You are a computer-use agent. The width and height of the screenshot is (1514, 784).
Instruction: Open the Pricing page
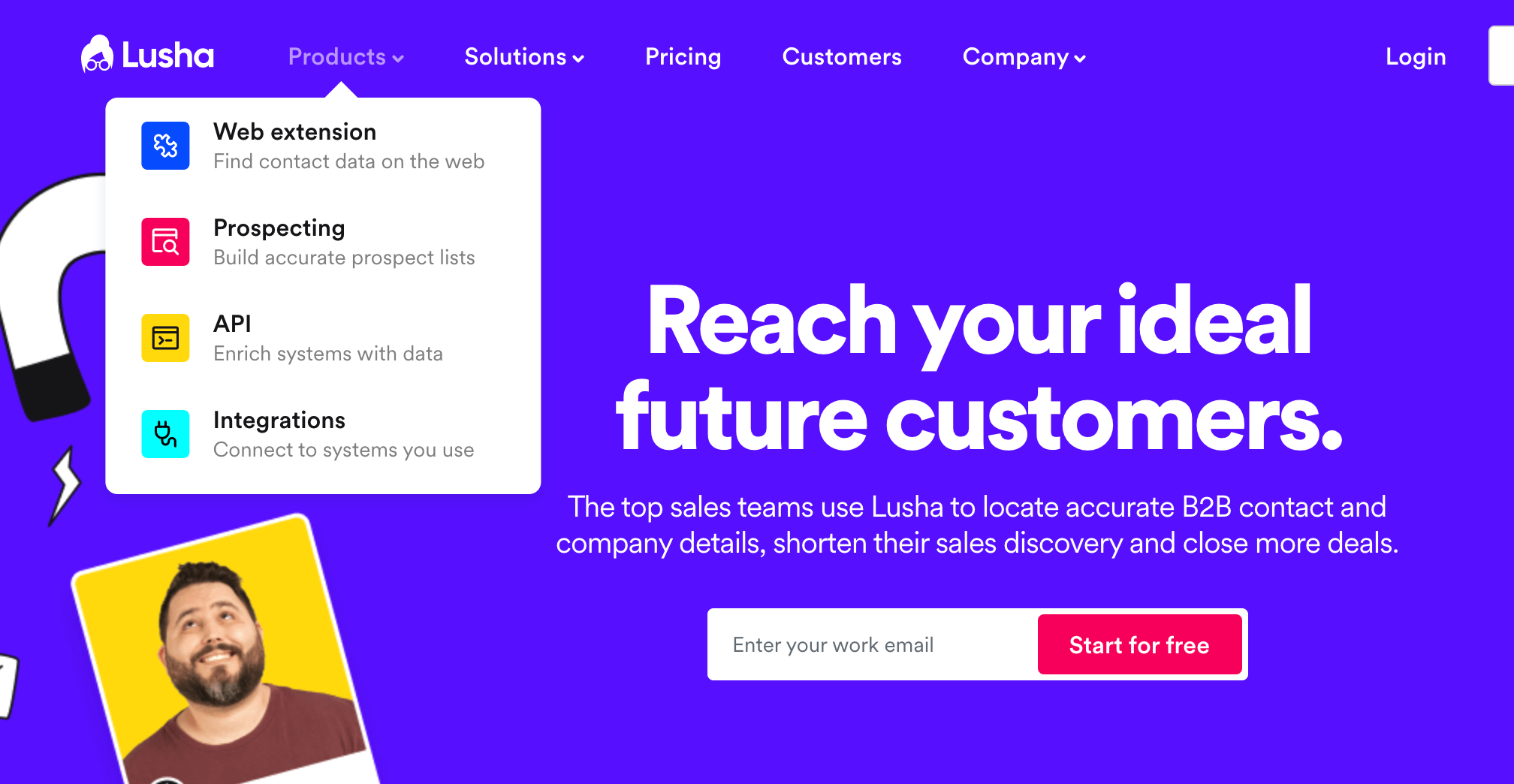(683, 56)
